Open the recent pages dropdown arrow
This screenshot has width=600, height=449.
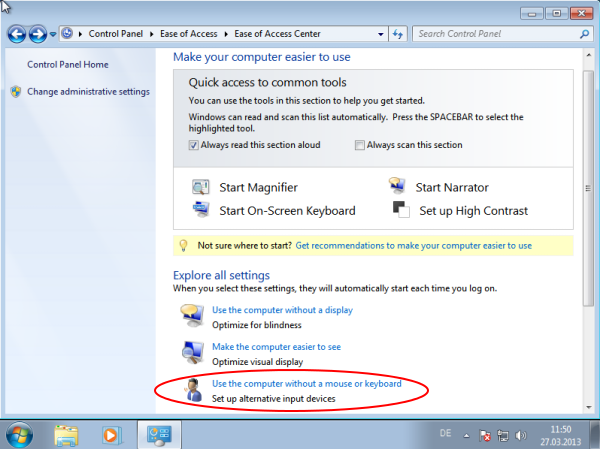click(53, 34)
